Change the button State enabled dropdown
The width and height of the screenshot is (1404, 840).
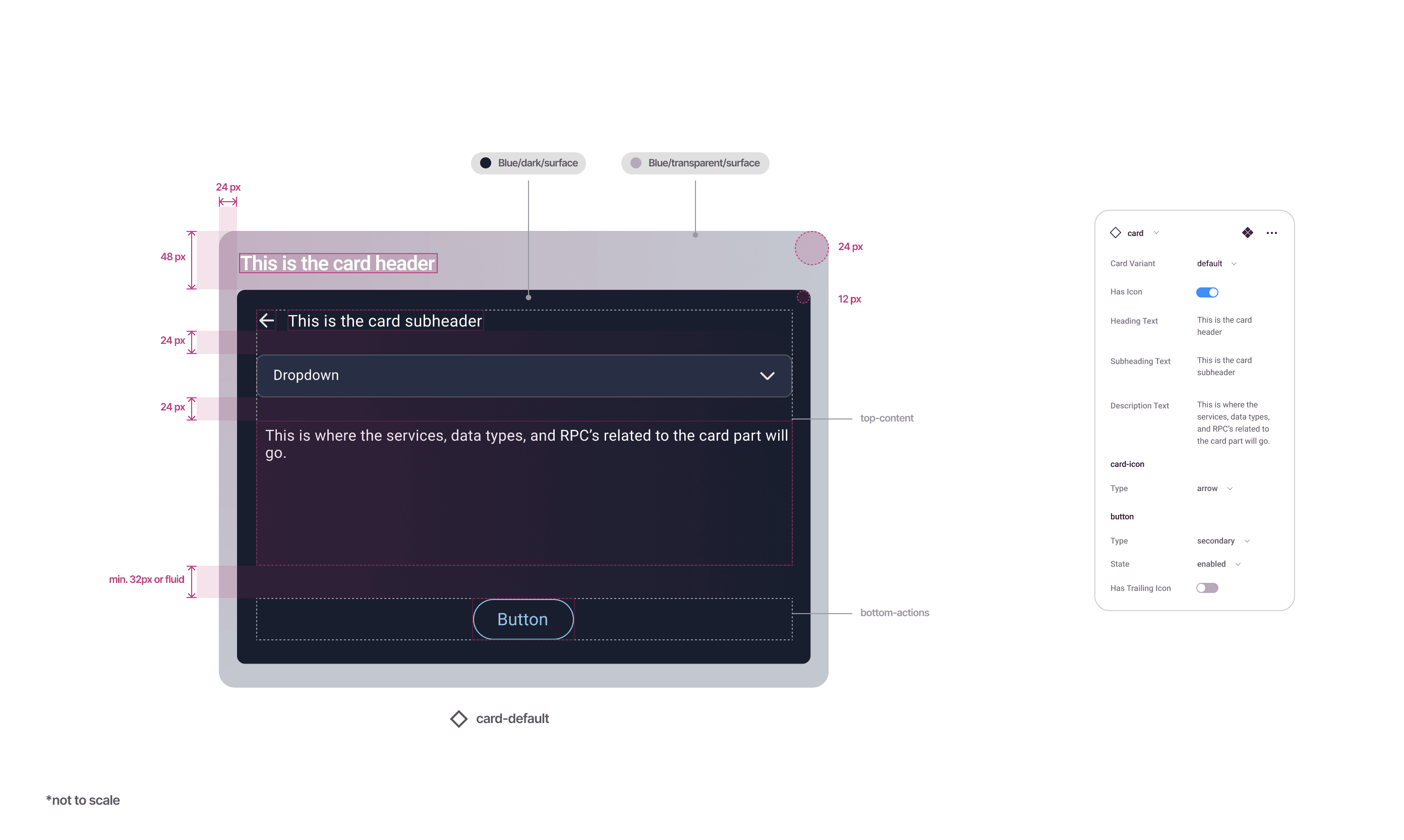click(x=1218, y=564)
